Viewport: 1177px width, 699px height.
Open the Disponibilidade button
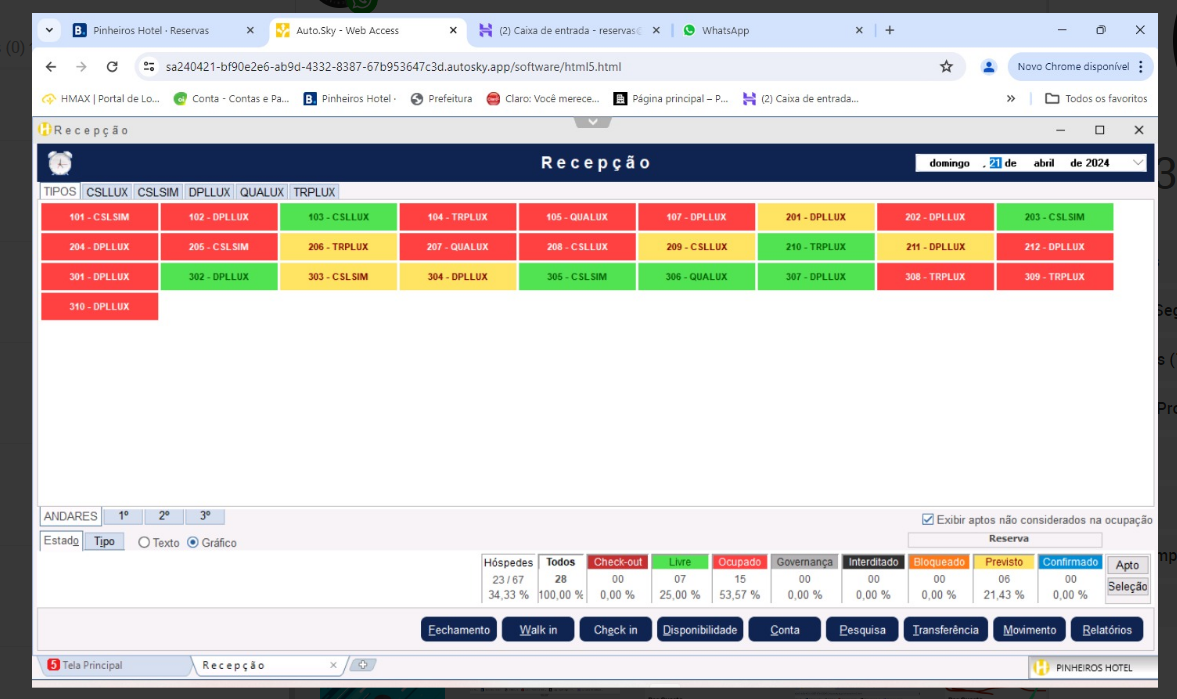pyautogui.click(x=700, y=630)
